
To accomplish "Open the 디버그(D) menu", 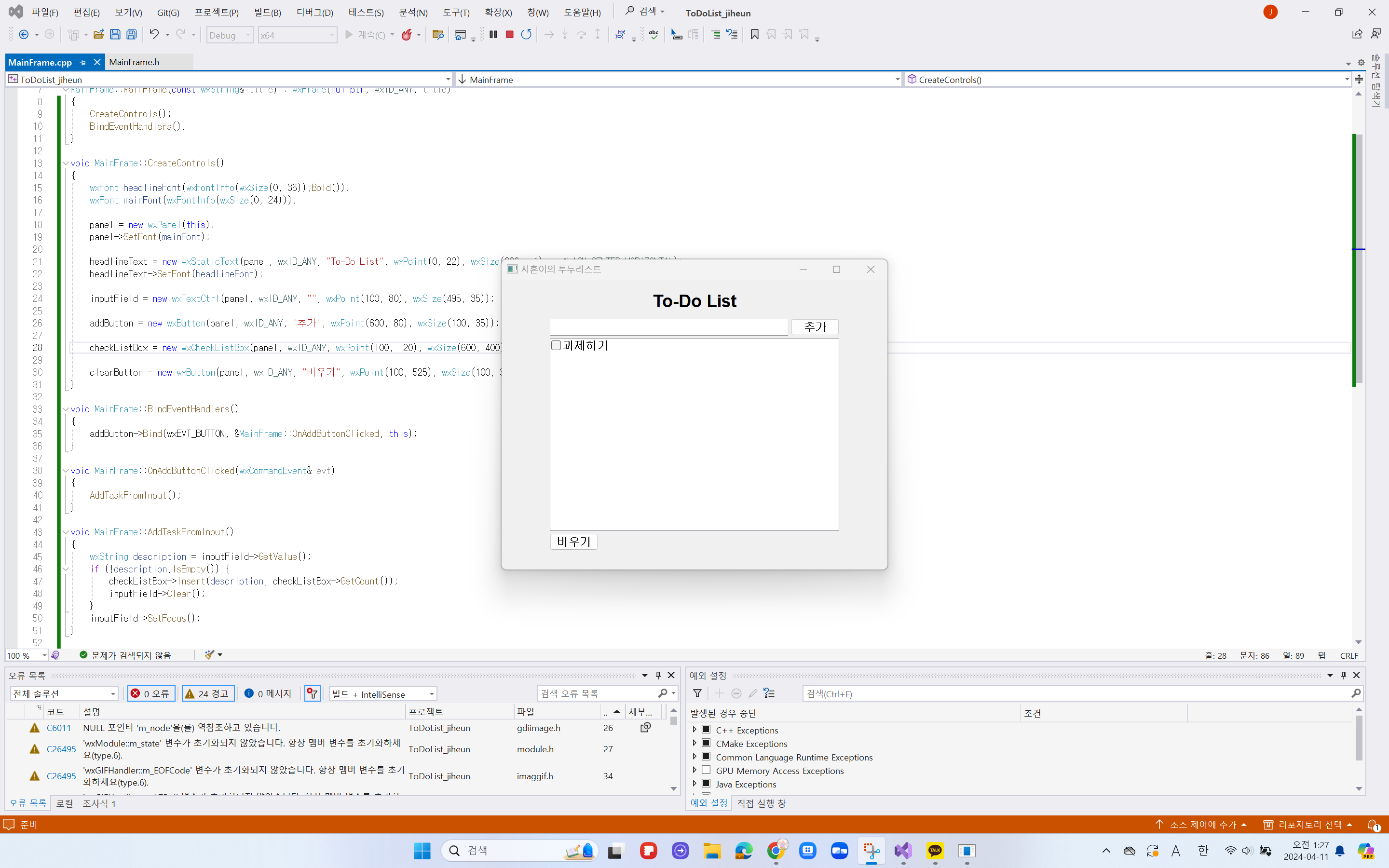I will (x=314, y=12).
